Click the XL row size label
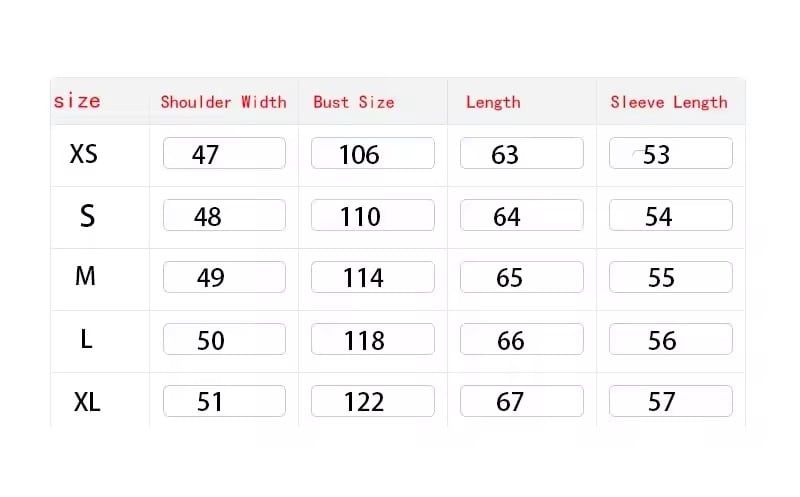Image resolution: width=800 pixels, height=497 pixels. (x=86, y=402)
